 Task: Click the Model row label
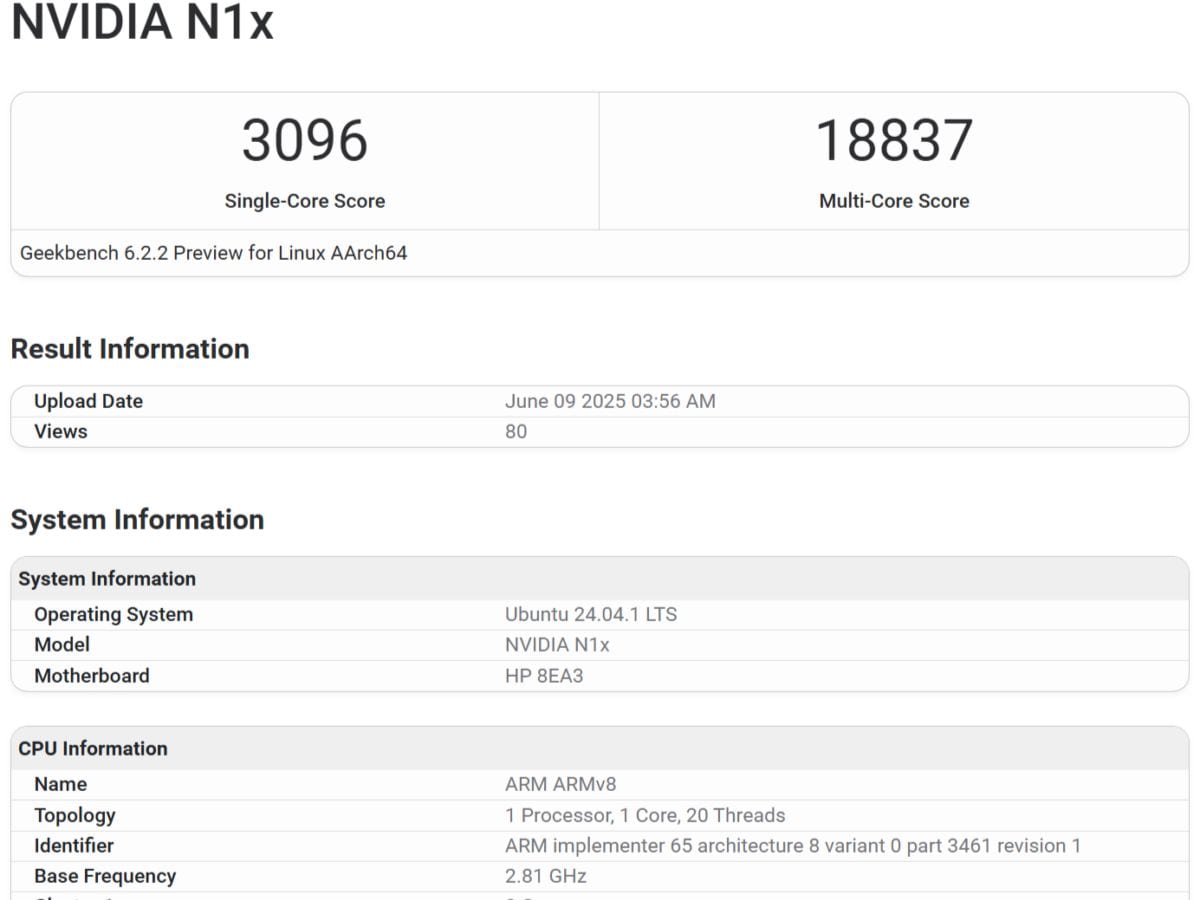pyautogui.click(x=62, y=645)
